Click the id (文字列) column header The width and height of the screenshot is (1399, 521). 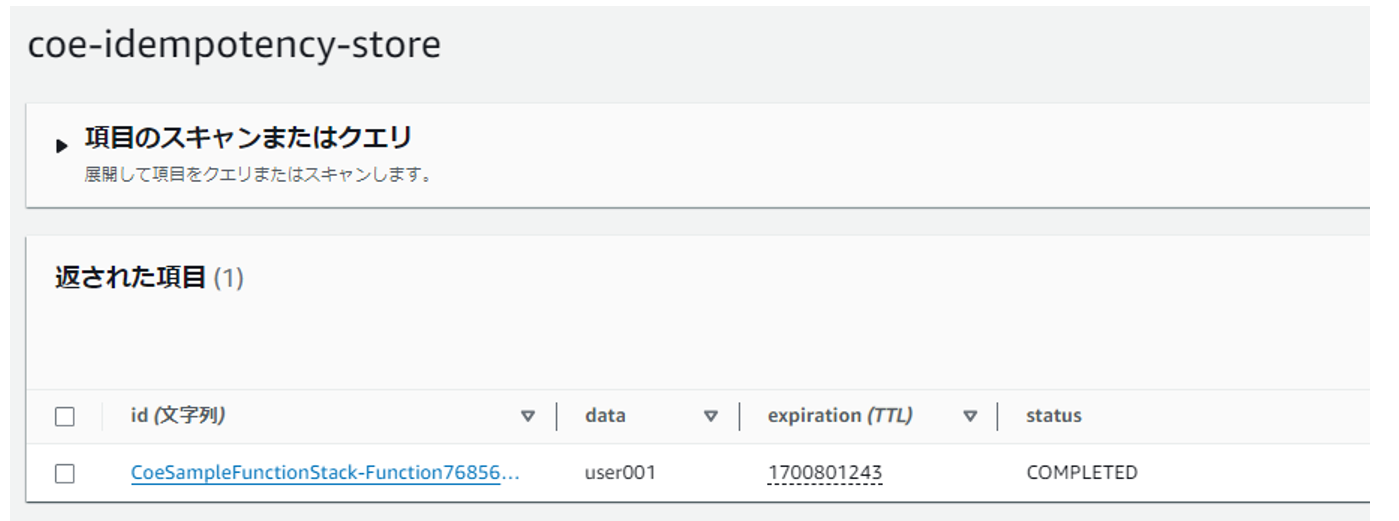click(178, 416)
